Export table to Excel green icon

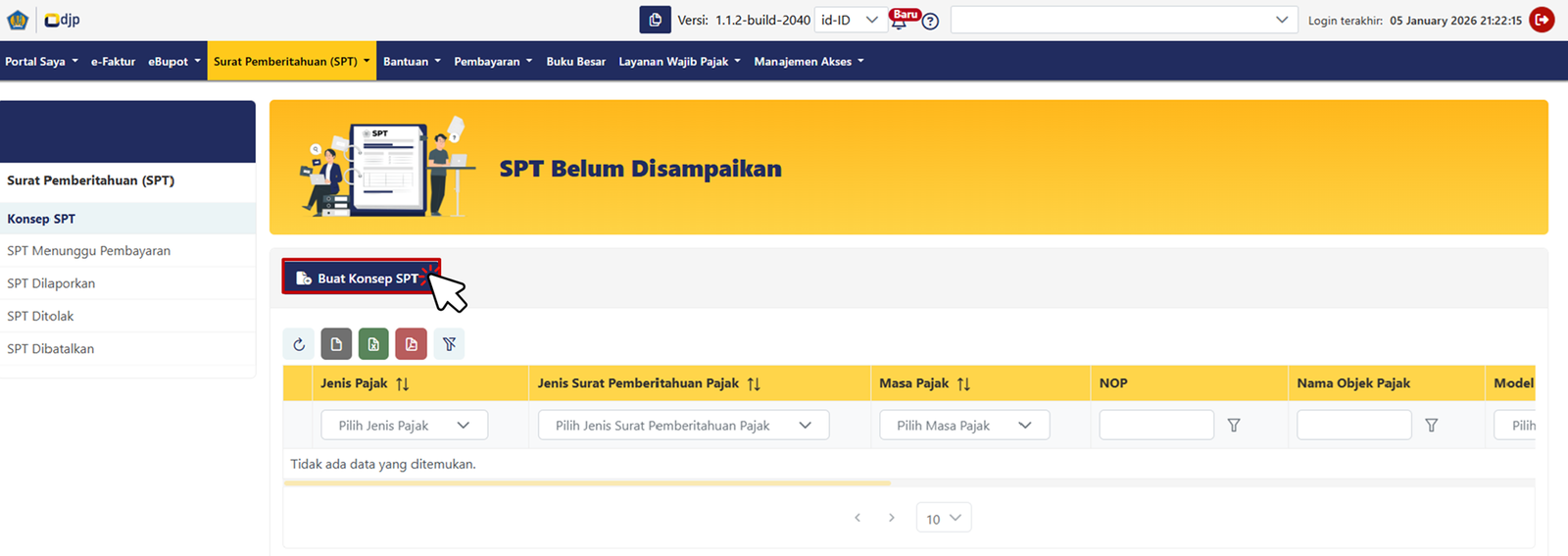click(x=373, y=344)
